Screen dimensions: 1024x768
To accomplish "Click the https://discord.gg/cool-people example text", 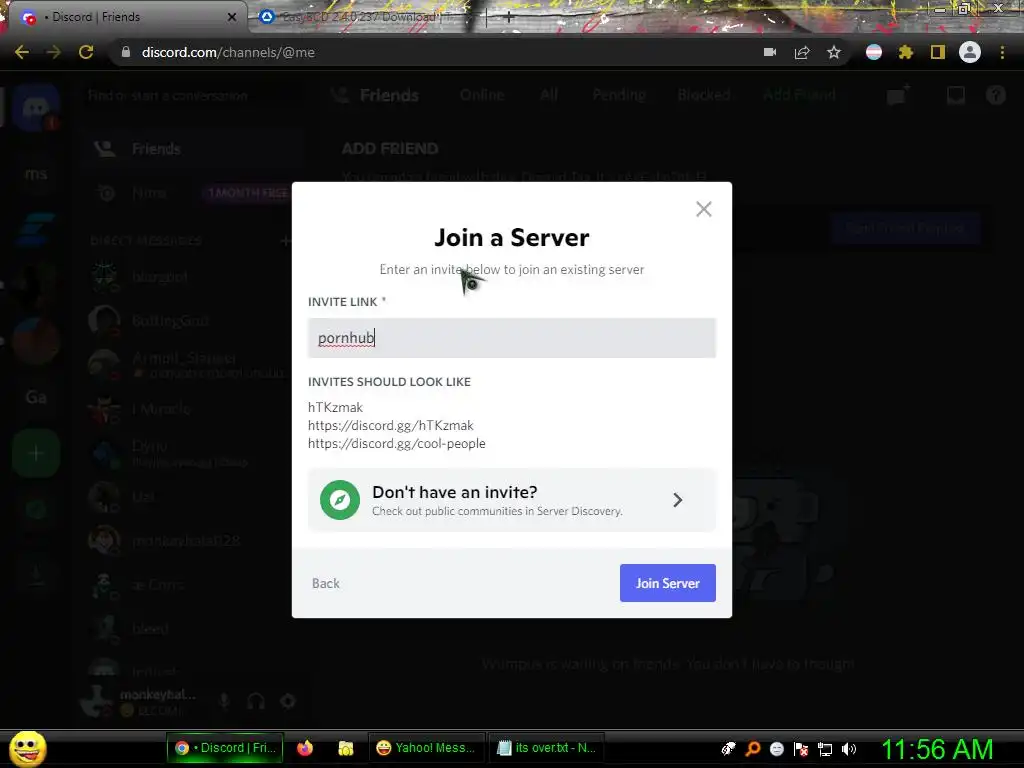I will [x=396, y=443].
